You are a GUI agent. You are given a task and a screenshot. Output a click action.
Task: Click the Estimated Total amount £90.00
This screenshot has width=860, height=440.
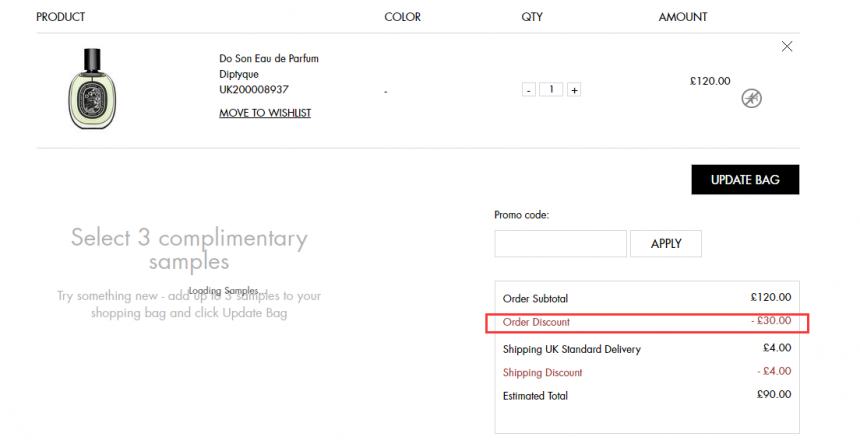774,394
